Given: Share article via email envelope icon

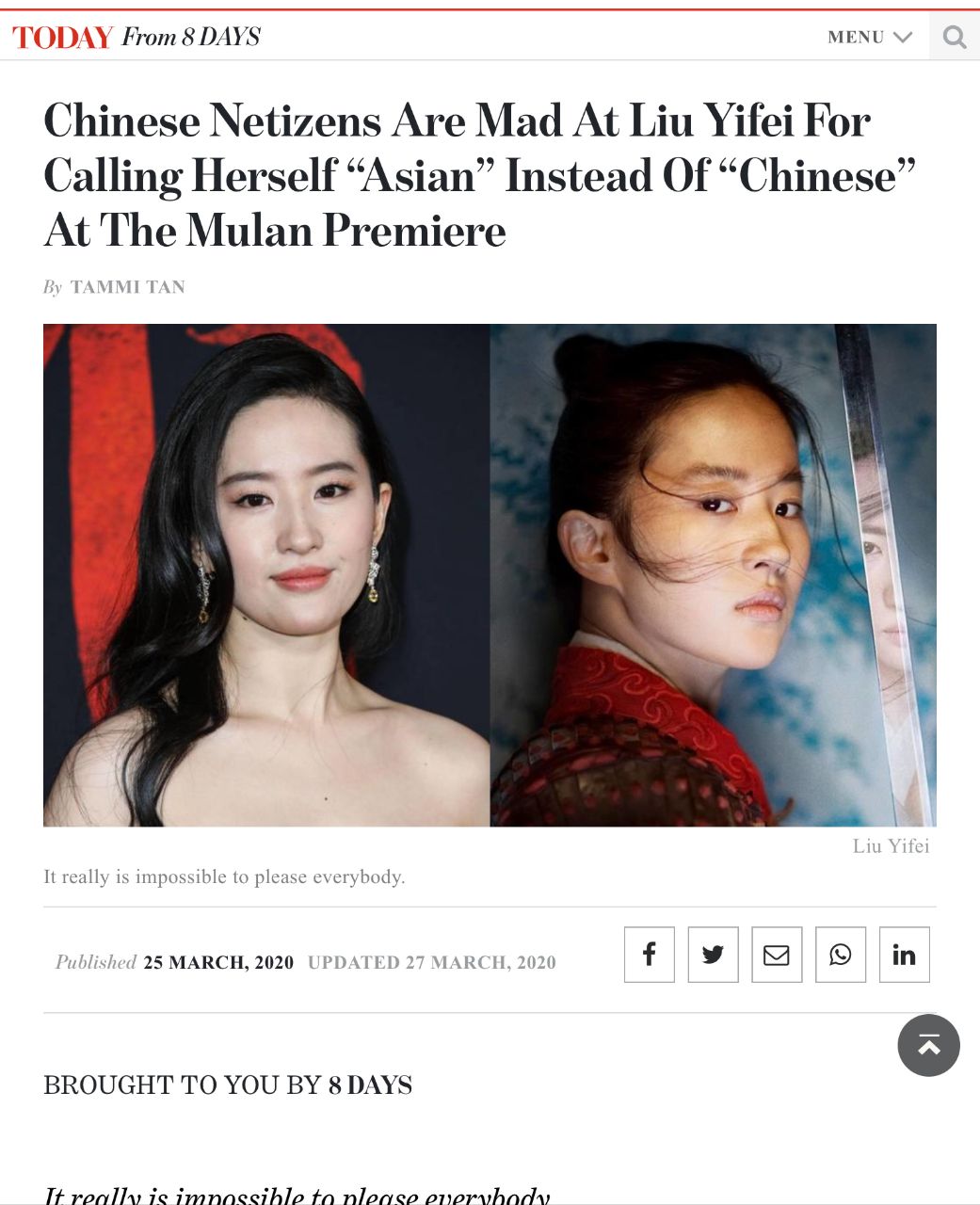Looking at the screenshot, I should pyautogui.click(x=777, y=955).
